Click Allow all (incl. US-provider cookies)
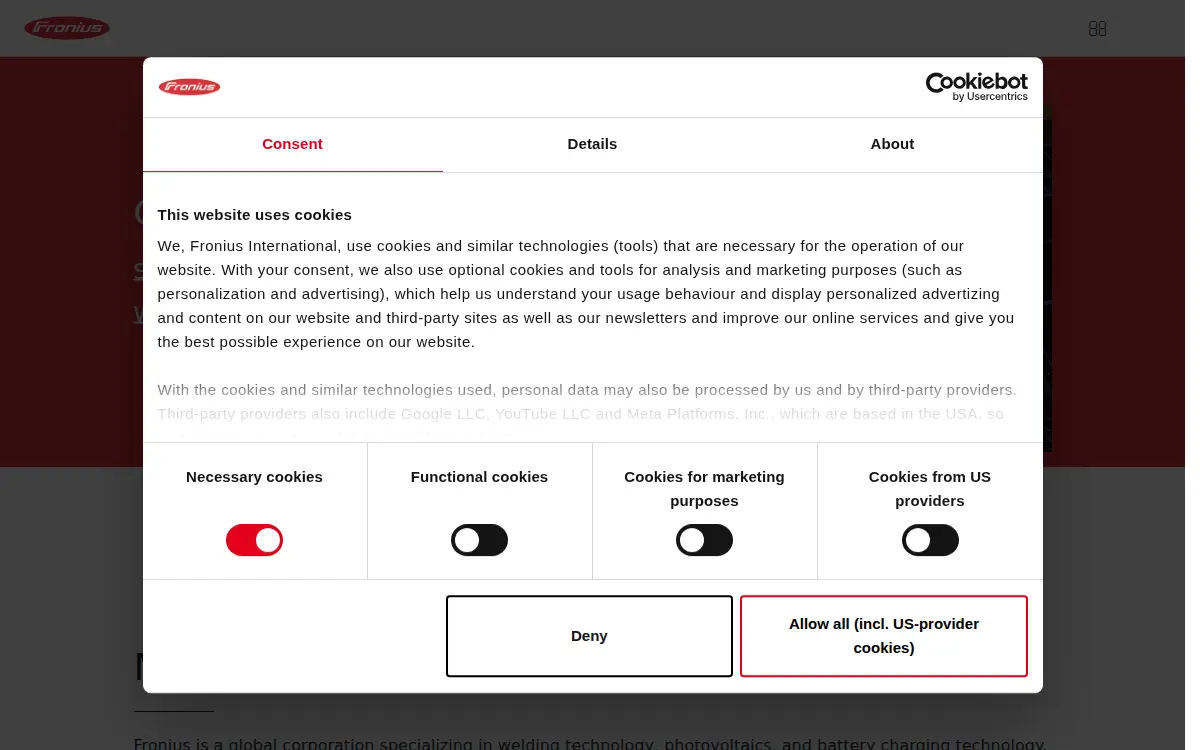The image size is (1200, 750). pyautogui.click(x=884, y=636)
